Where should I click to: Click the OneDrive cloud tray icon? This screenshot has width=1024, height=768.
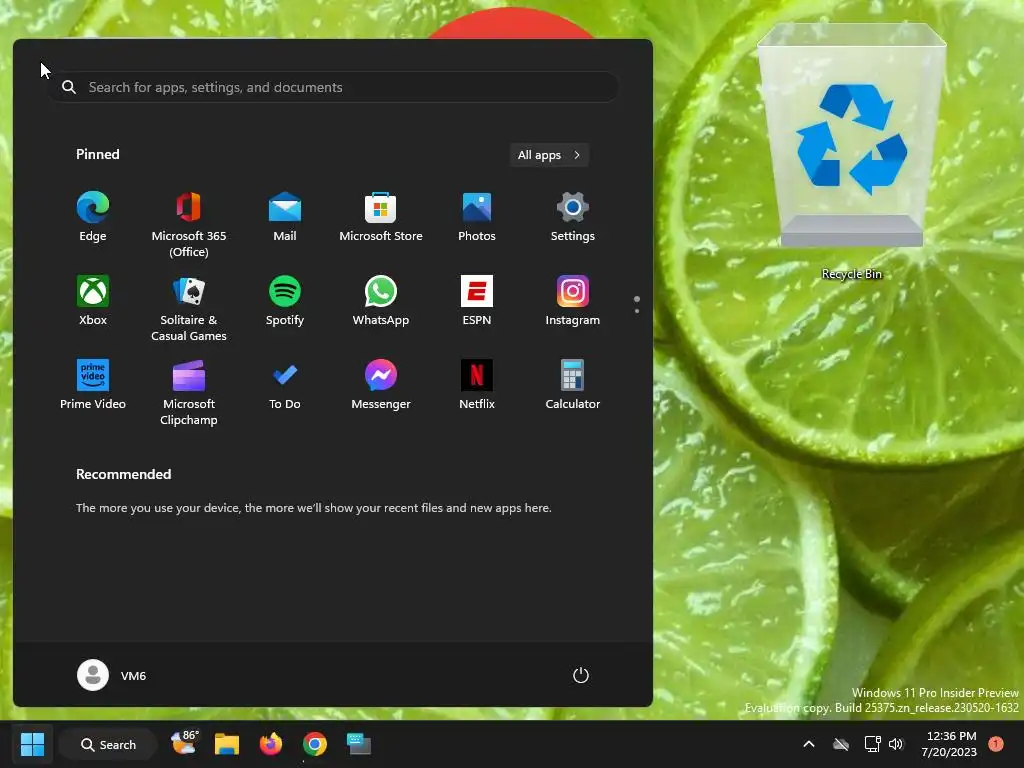[841, 744]
